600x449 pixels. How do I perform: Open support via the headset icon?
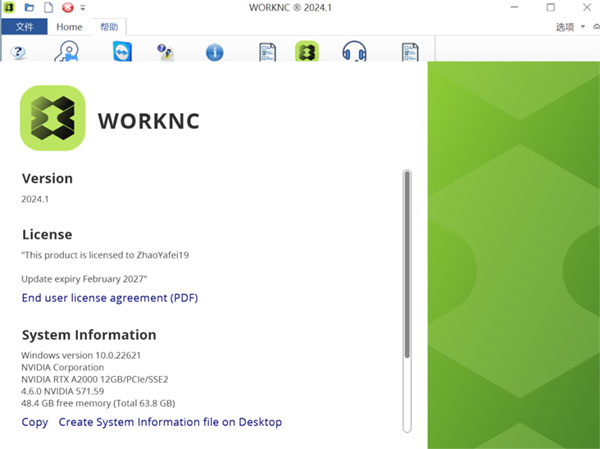(x=354, y=51)
